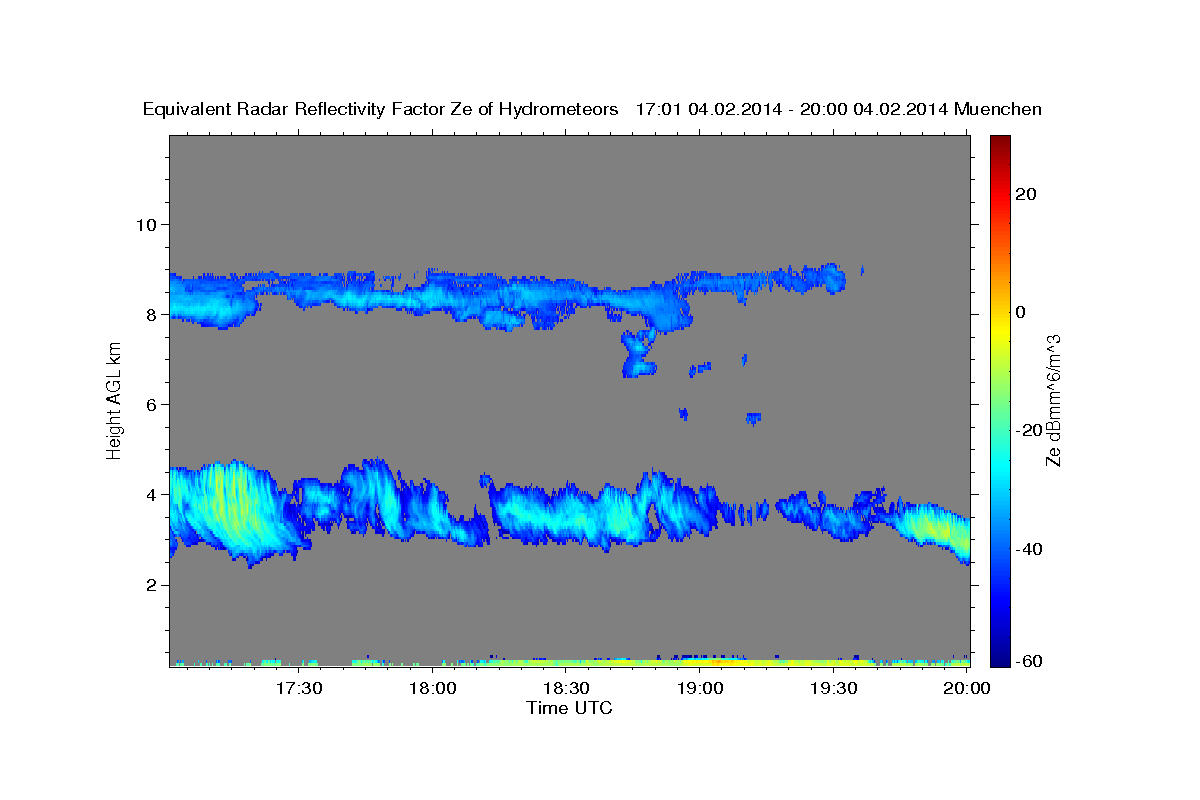The width and height of the screenshot is (1200, 800).
Task: Click the colorbar label '0'
Action: click(x=1020, y=312)
